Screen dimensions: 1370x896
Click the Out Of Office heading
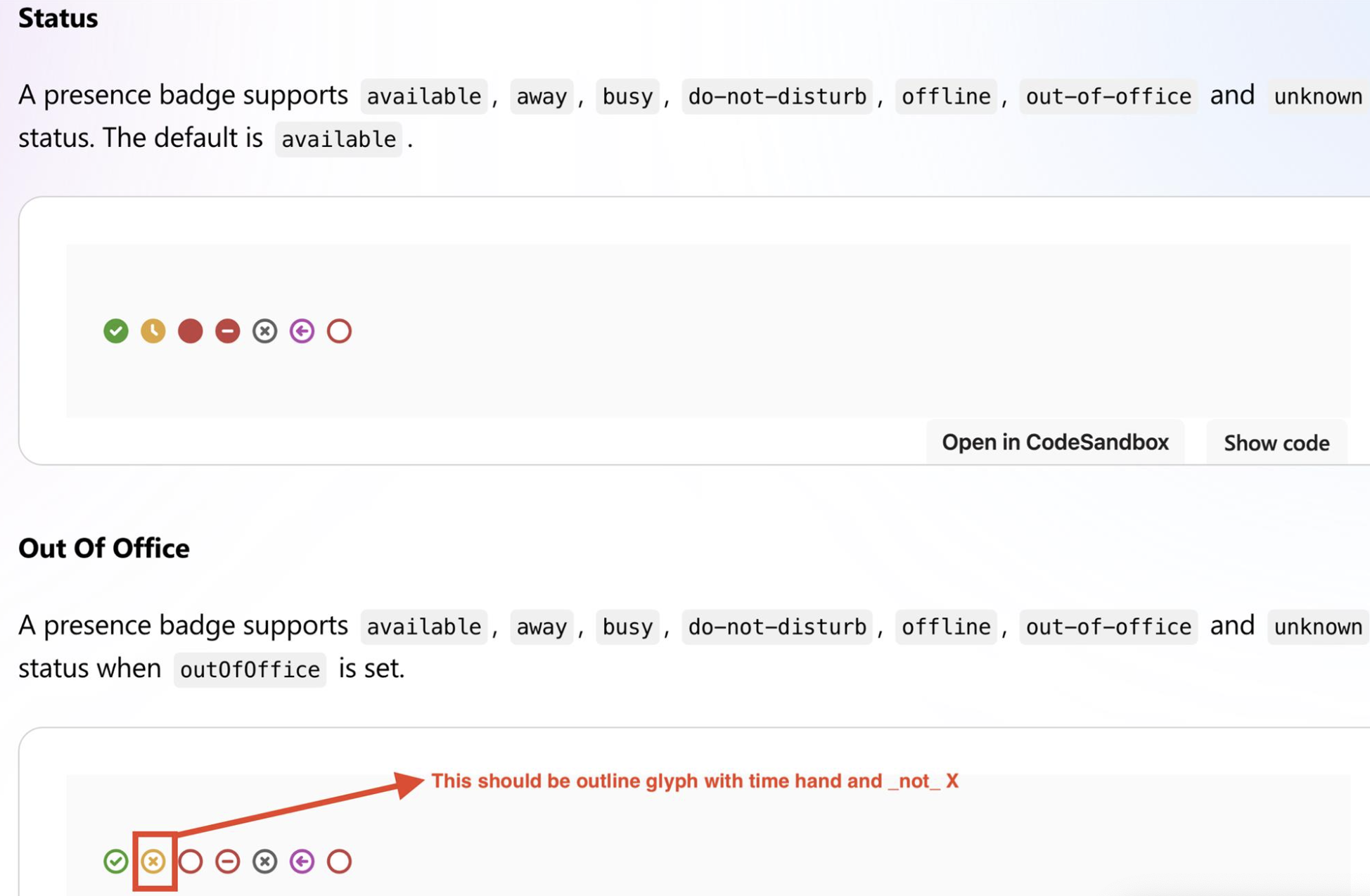104,548
